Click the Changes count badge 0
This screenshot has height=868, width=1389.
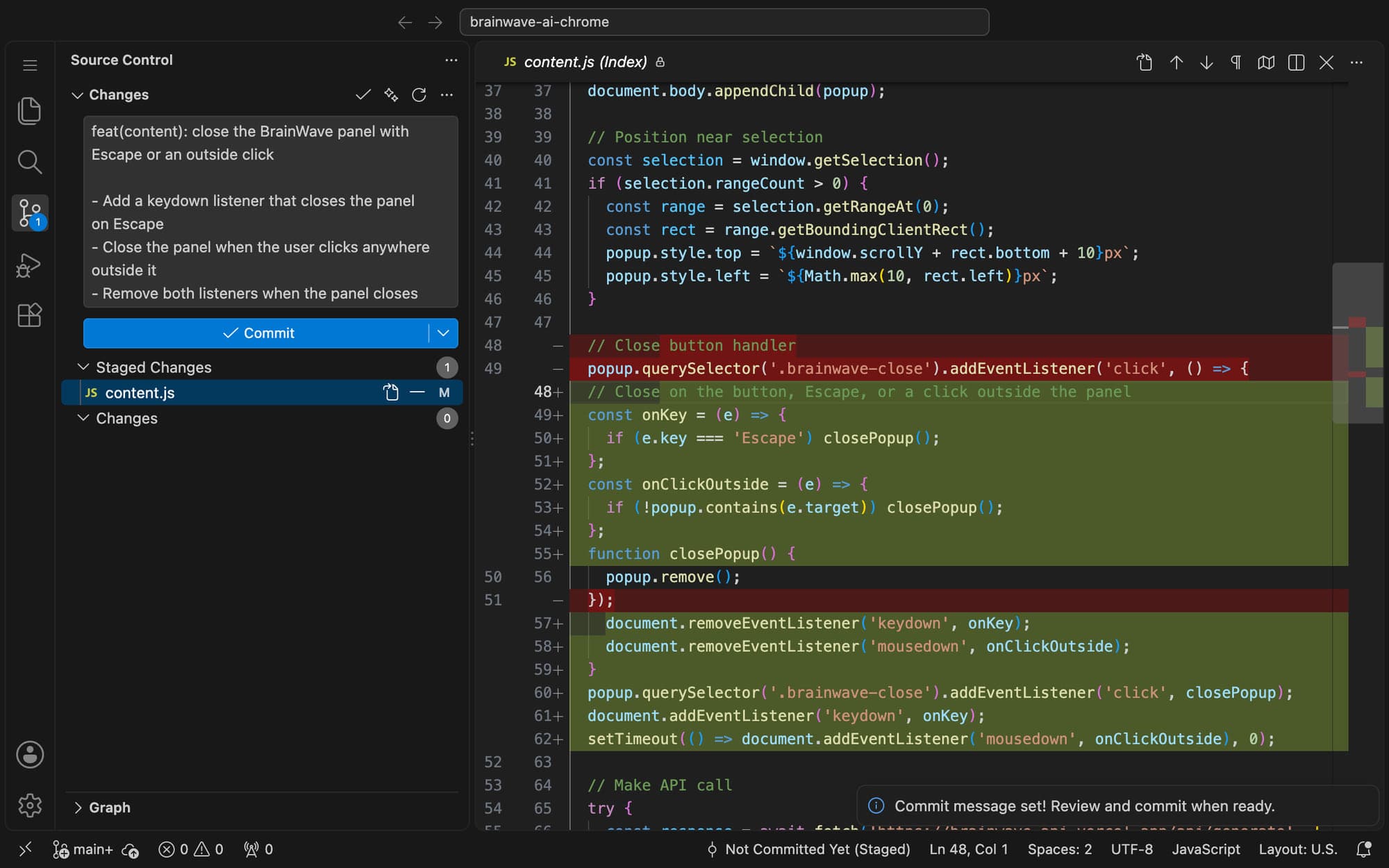(x=447, y=419)
